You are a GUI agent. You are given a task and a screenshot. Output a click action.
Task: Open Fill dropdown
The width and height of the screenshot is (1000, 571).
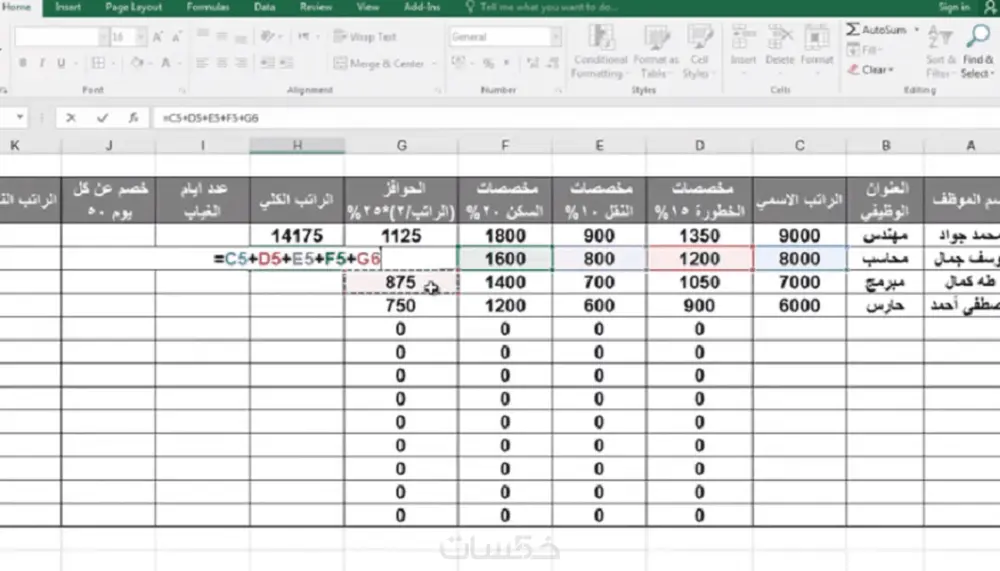tap(865, 49)
